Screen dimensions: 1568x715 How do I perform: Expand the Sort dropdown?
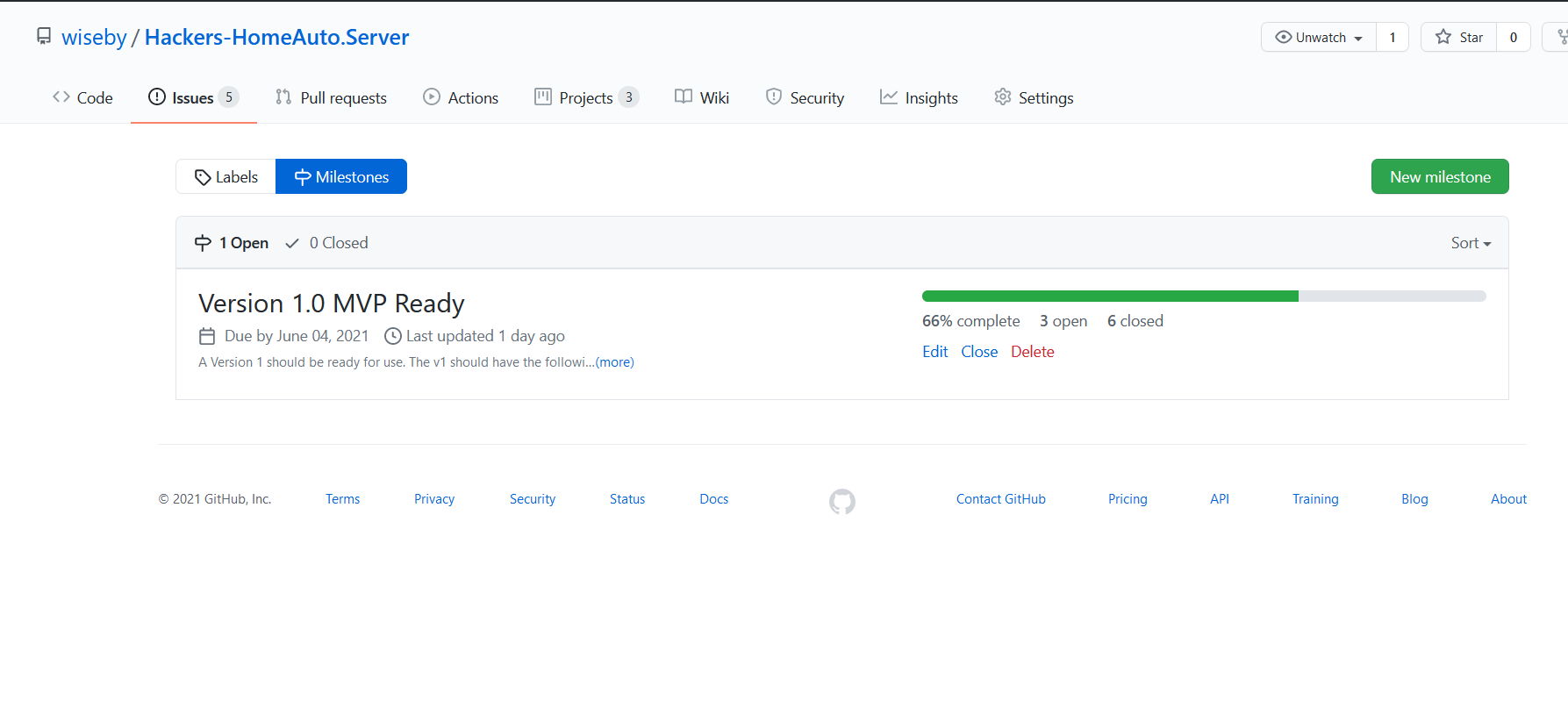[x=1471, y=243]
